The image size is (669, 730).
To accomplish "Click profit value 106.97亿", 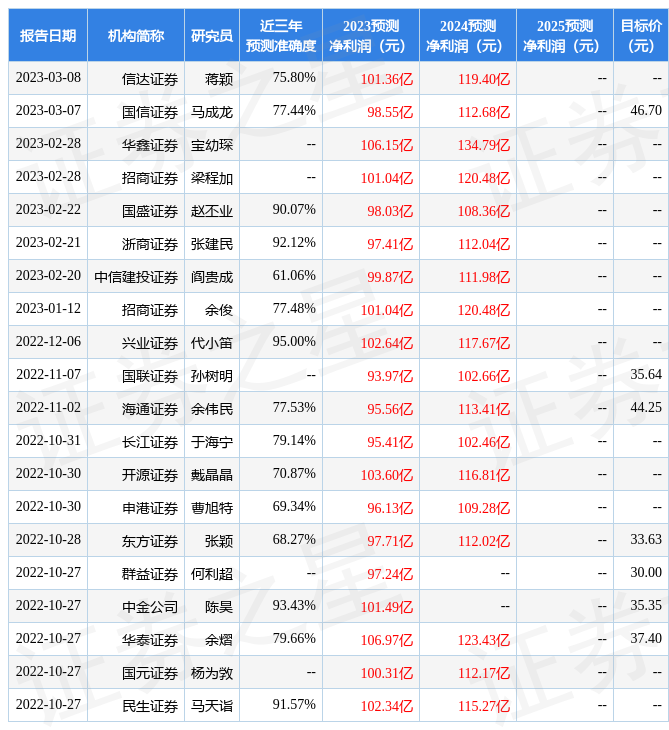I will coord(386,641).
